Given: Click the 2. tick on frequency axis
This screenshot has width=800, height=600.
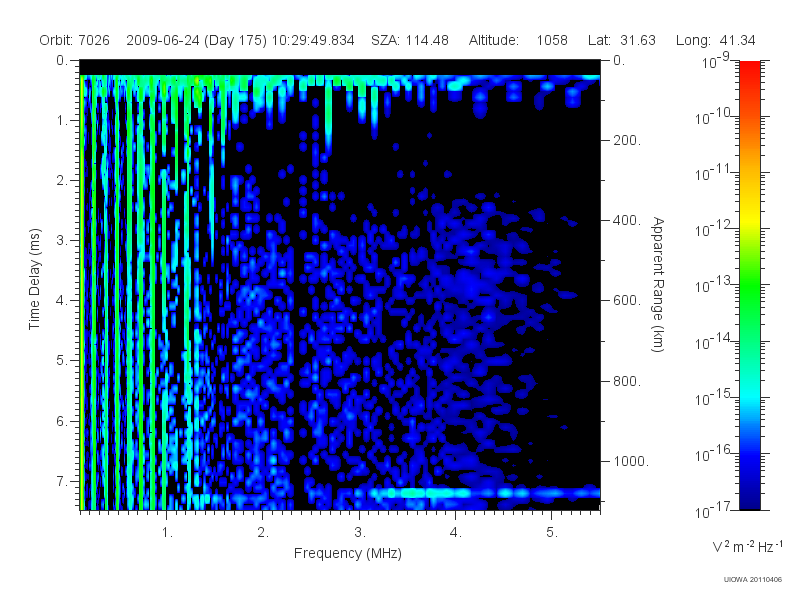Looking at the screenshot, I should [263, 533].
